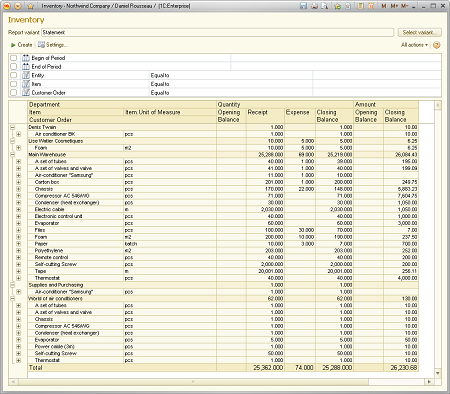Print the report using the printer icon
The height and width of the screenshot is (394, 450).
[314, 6]
